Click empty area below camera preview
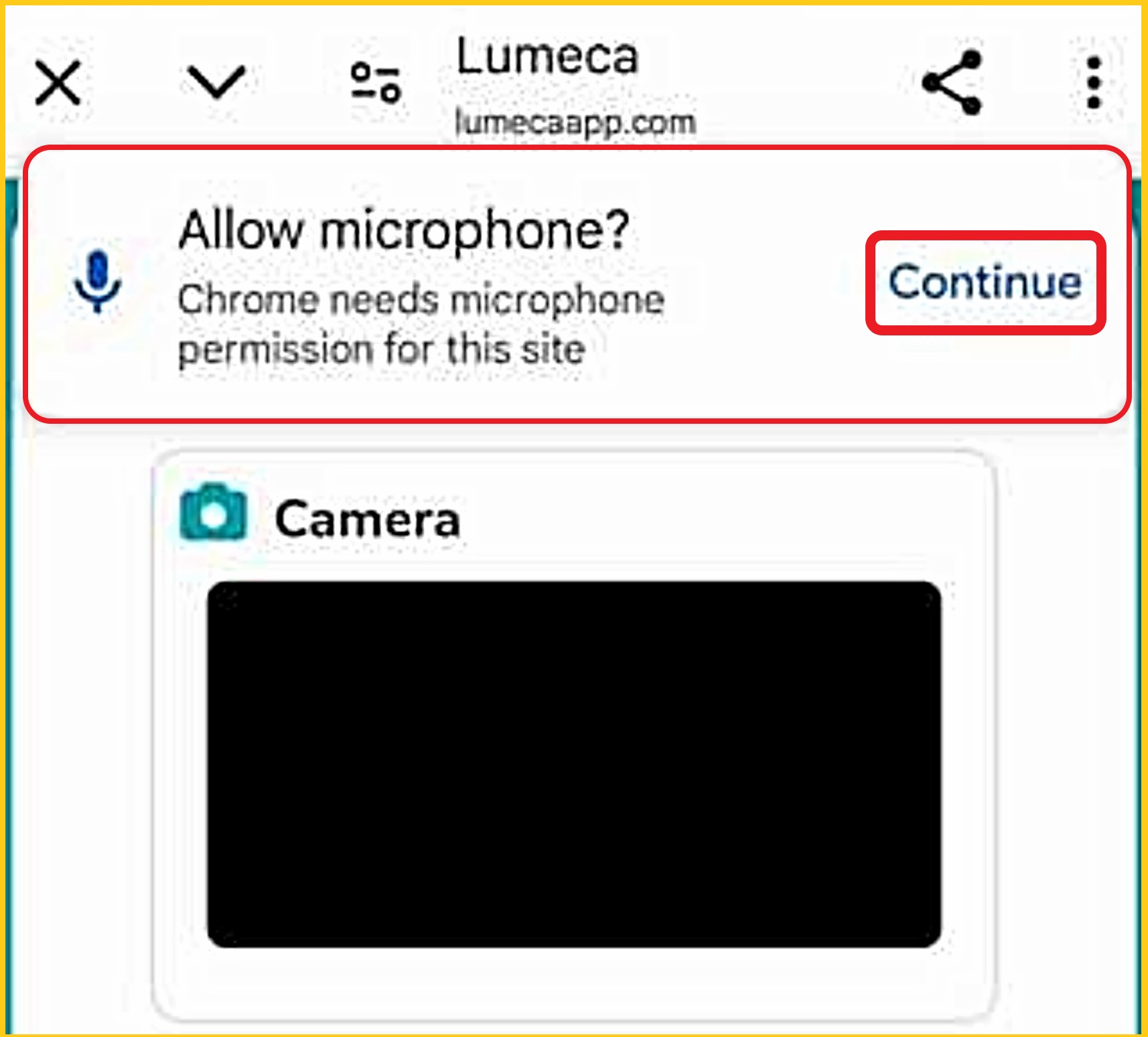This screenshot has height=1037, width=1148. click(x=574, y=983)
